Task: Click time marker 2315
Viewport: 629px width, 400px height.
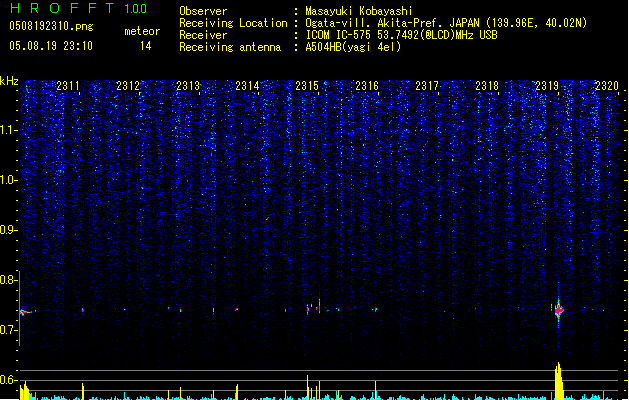Action: pyautogui.click(x=307, y=86)
